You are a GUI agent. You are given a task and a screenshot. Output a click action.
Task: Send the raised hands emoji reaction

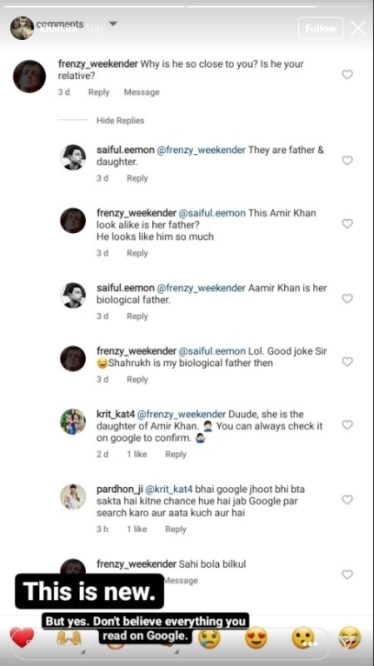(69, 638)
